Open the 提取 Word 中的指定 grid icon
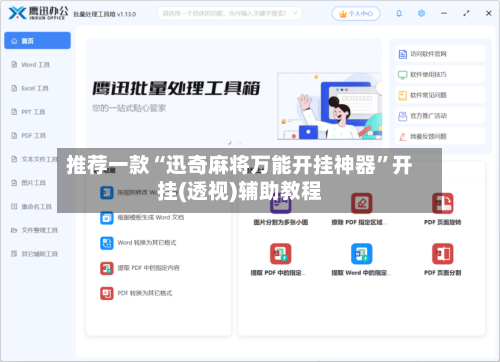 pyautogui.click(x=361, y=254)
